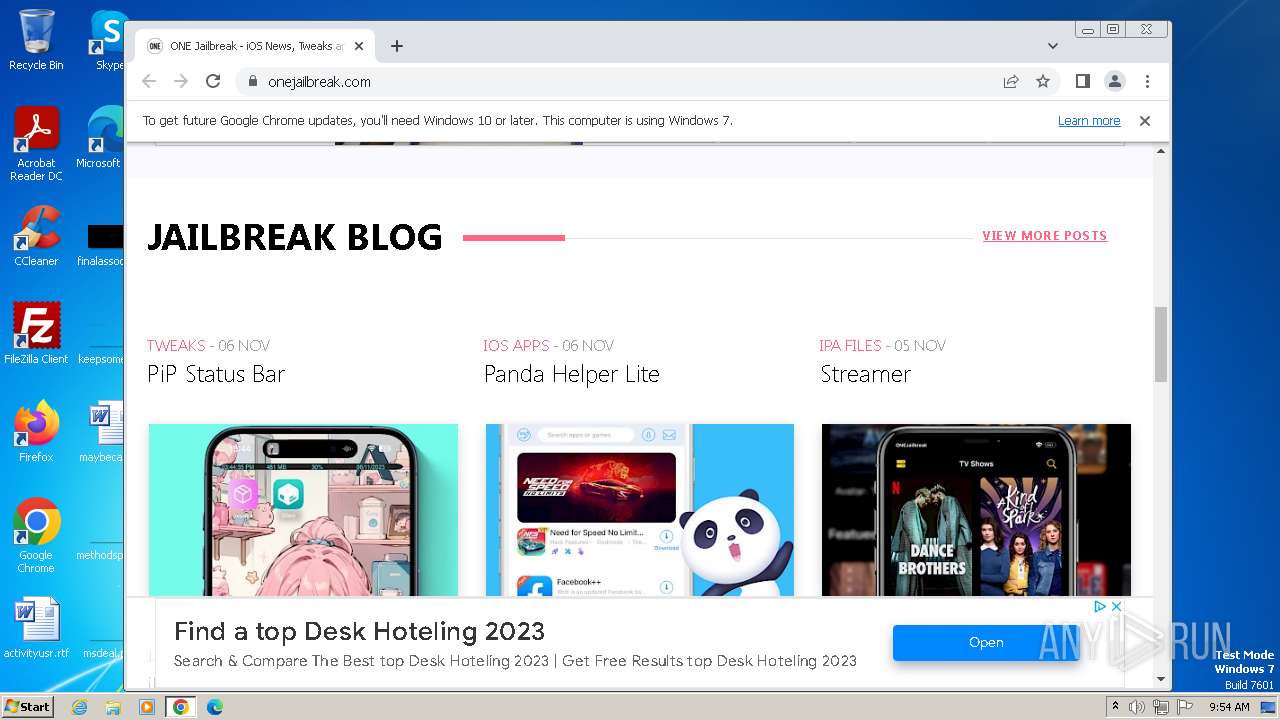
Task: Open the Streamer post title
Action: [866, 374]
